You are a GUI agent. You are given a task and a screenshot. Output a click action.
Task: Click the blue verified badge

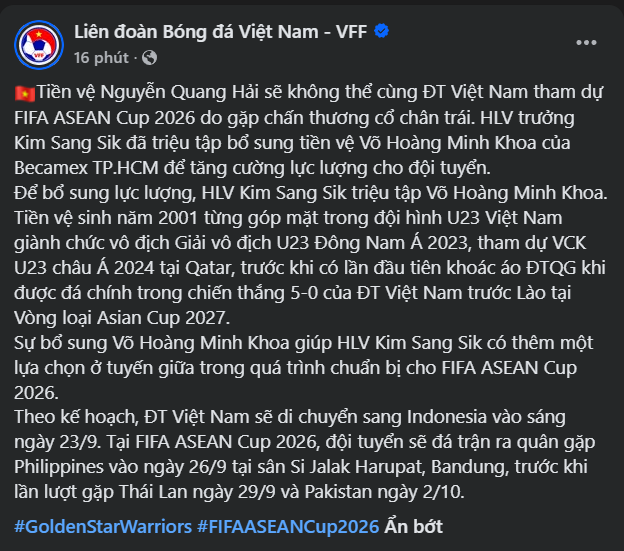(x=382, y=31)
